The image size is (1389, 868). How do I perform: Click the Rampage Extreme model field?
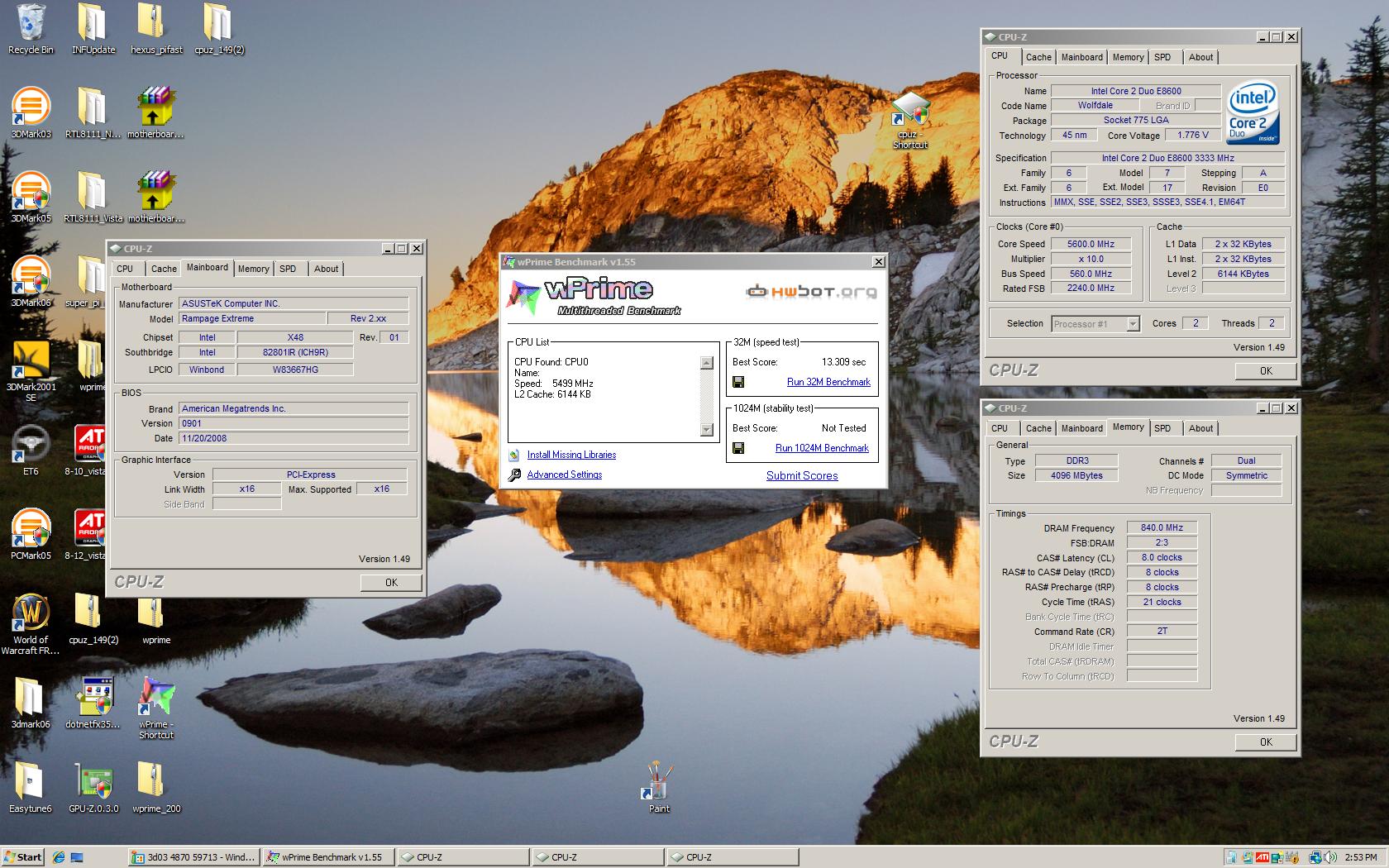coord(252,318)
